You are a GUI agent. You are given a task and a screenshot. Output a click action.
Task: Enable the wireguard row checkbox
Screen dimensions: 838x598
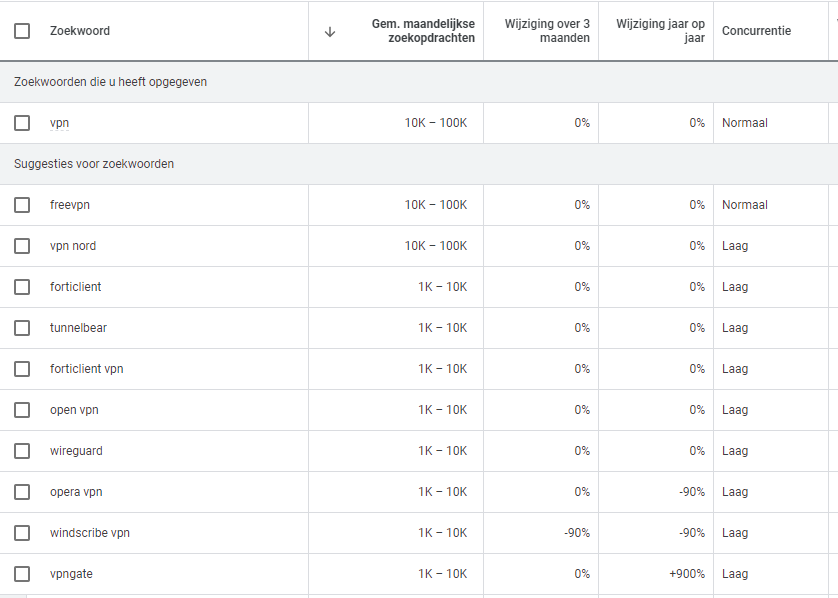coord(22,451)
